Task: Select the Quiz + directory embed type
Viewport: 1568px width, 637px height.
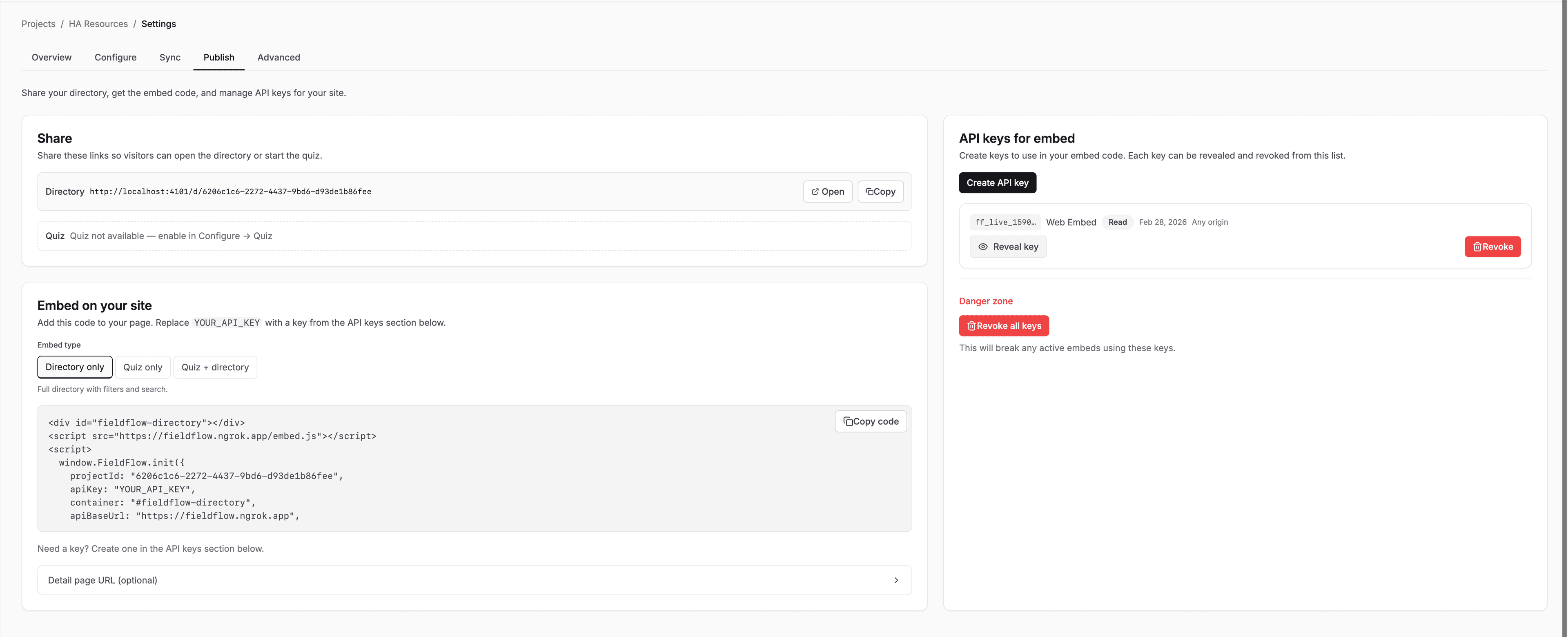Action: coord(215,367)
